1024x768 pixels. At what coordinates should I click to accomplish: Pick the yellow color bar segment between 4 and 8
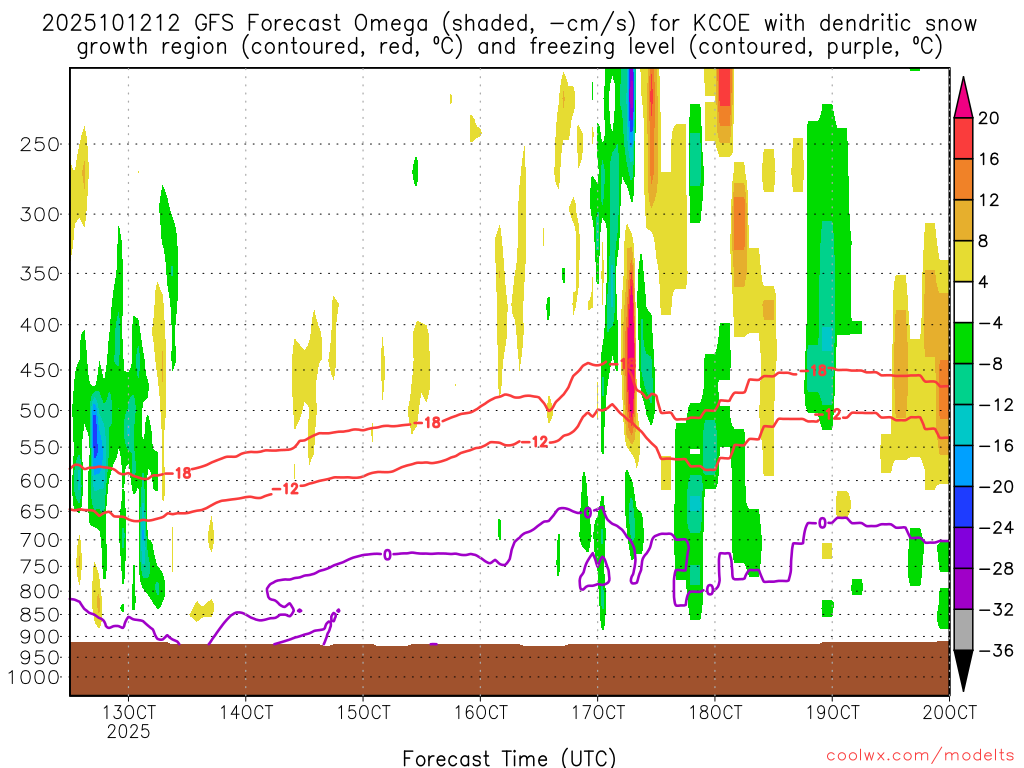[963, 262]
